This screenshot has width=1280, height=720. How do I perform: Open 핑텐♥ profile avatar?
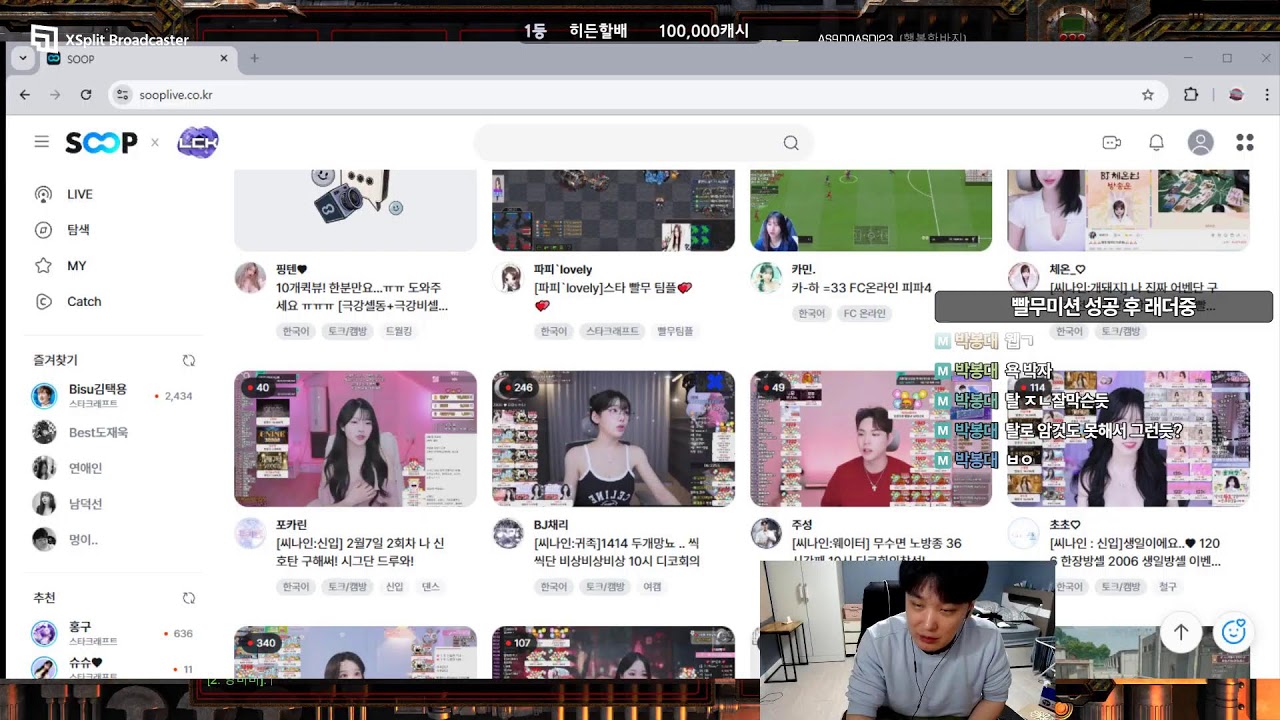point(250,278)
